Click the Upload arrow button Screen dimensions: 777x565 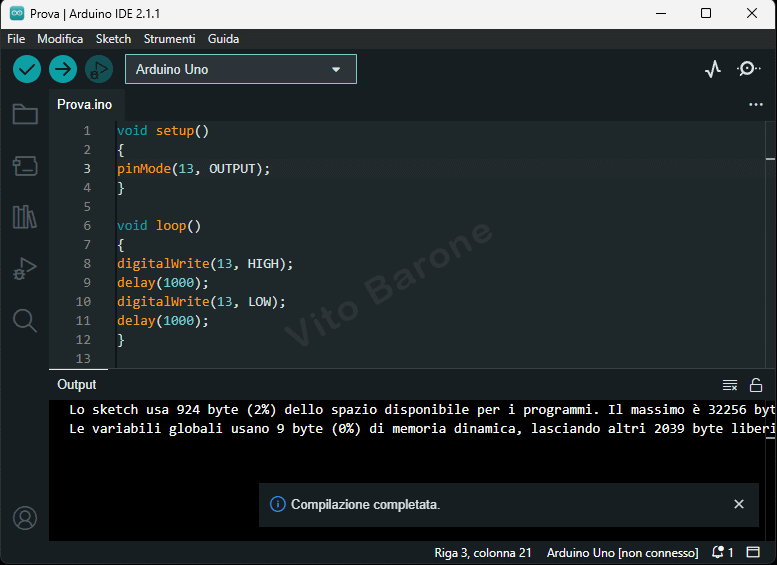(x=63, y=69)
